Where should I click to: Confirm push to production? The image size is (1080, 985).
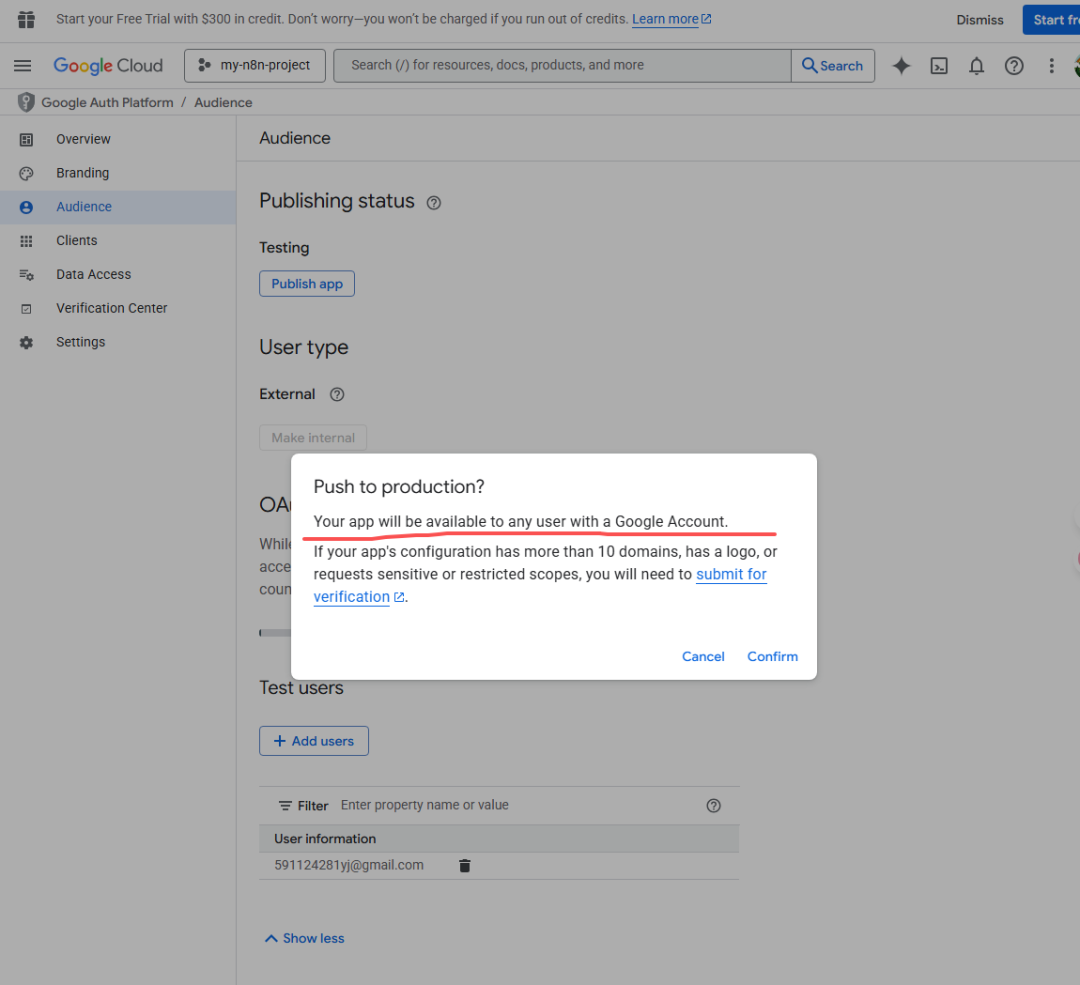(772, 657)
